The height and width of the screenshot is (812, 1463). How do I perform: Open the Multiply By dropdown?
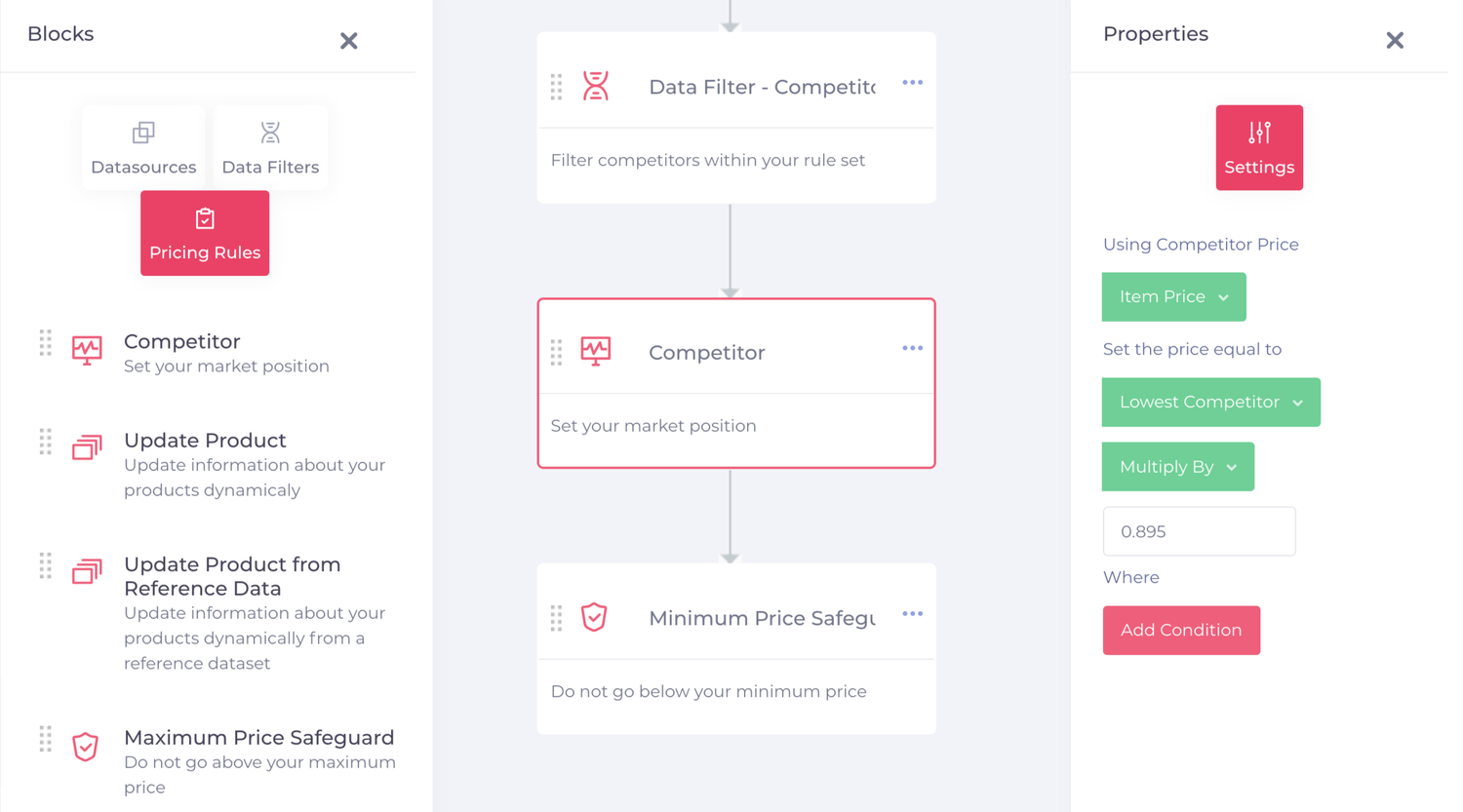(x=1177, y=466)
